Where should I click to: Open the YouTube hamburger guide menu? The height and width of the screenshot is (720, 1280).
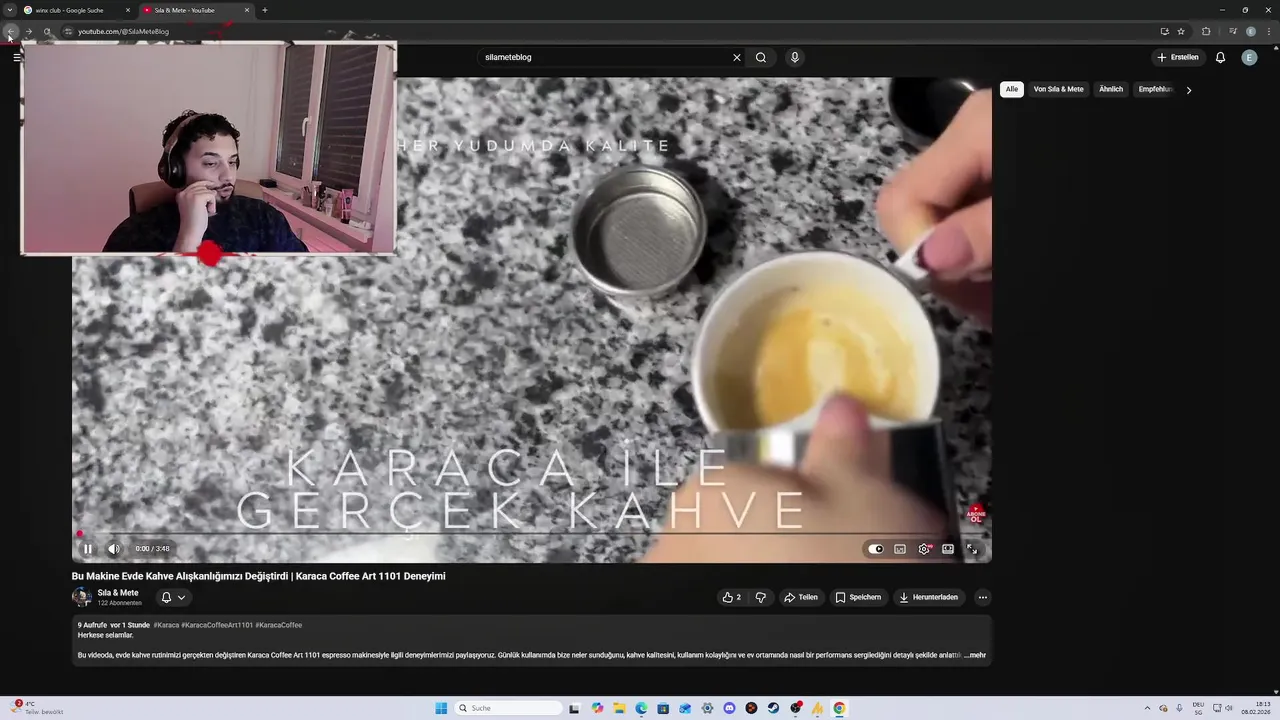coord(16,57)
